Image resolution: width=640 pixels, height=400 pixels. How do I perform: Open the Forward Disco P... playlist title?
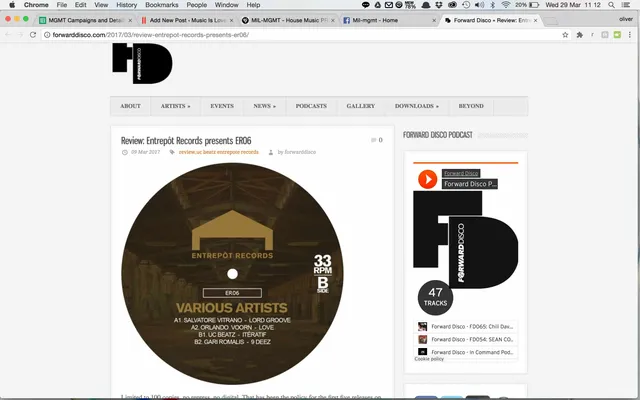pos(470,184)
